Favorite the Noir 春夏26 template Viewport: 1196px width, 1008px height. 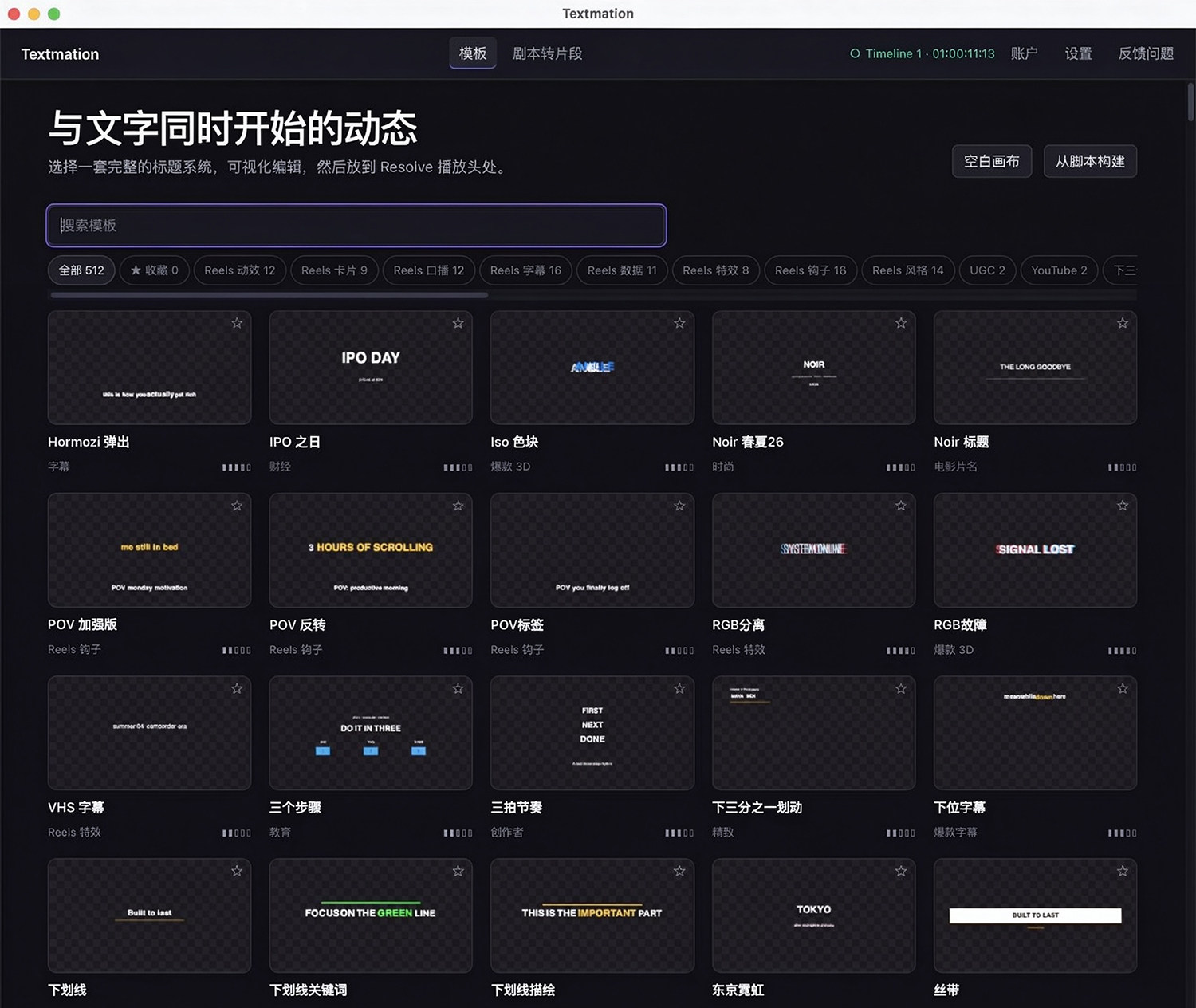(x=901, y=323)
